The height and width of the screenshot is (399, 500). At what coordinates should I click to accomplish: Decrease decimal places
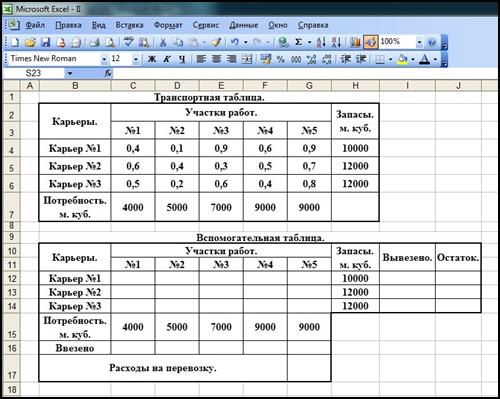click(x=327, y=59)
